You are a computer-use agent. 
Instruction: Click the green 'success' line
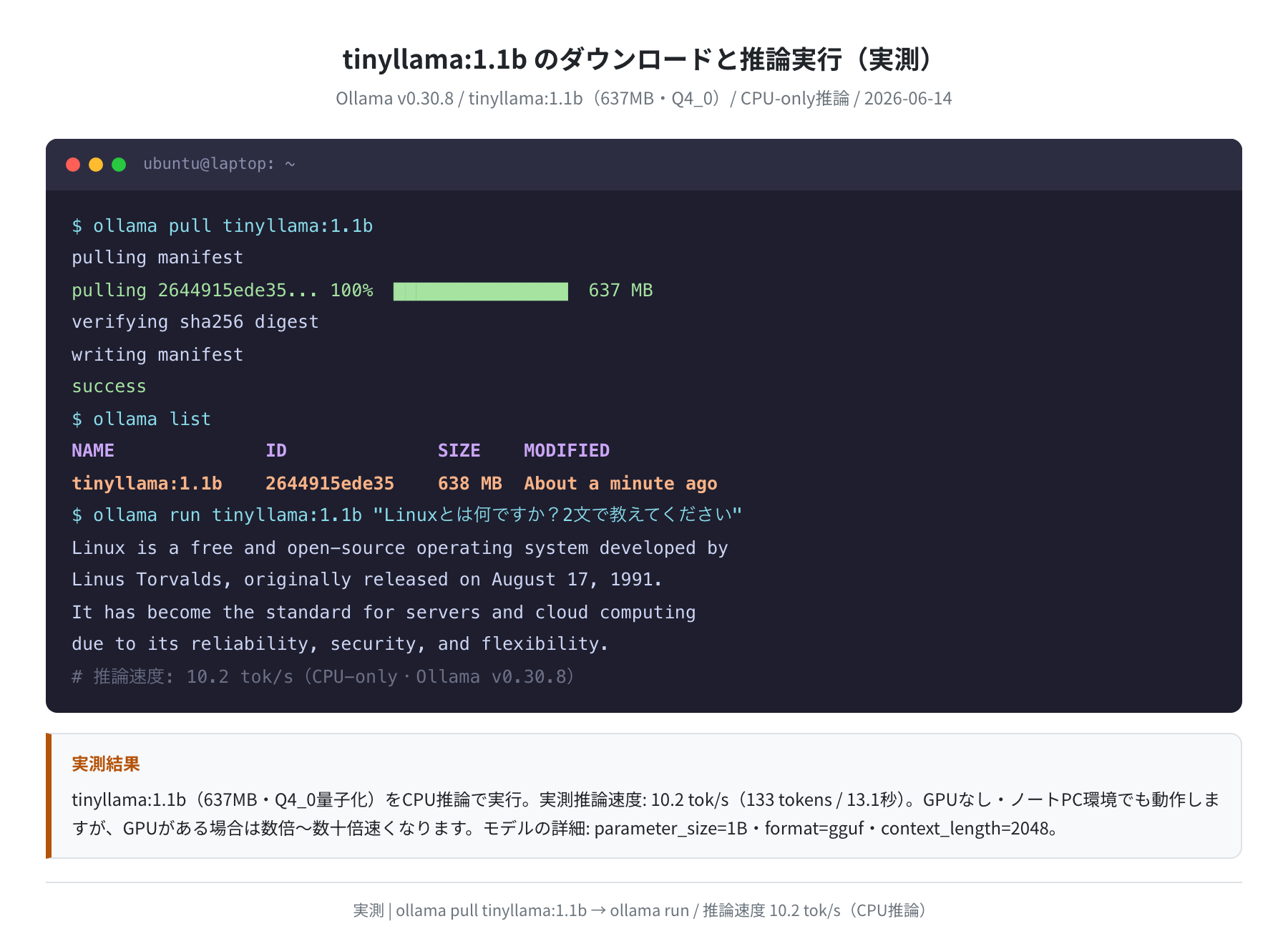109,386
